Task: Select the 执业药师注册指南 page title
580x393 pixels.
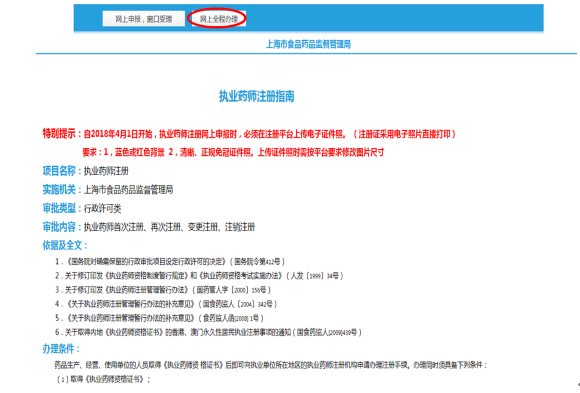Action: (x=256, y=96)
